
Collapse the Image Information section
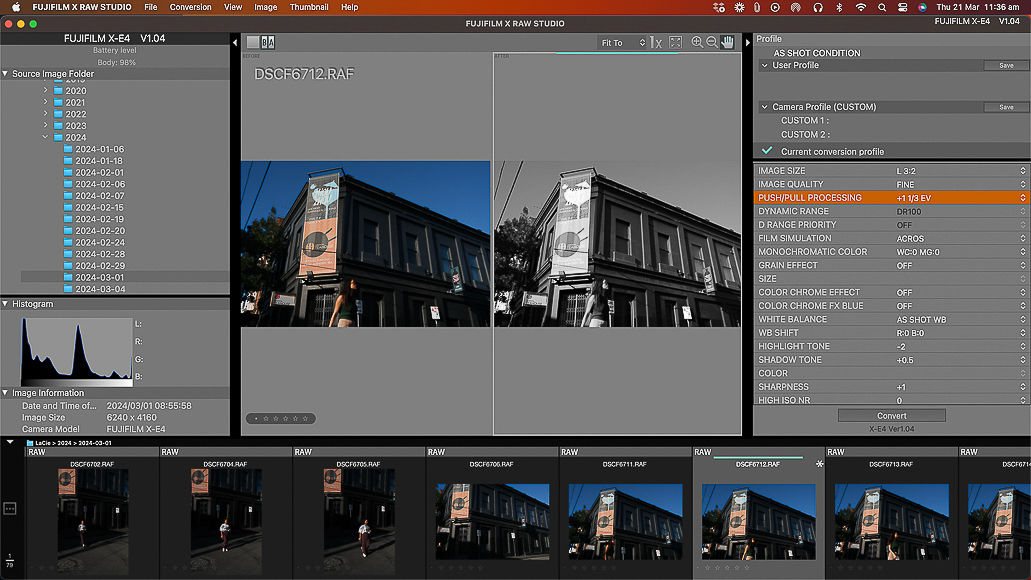pyautogui.click(x=5, y=393)
